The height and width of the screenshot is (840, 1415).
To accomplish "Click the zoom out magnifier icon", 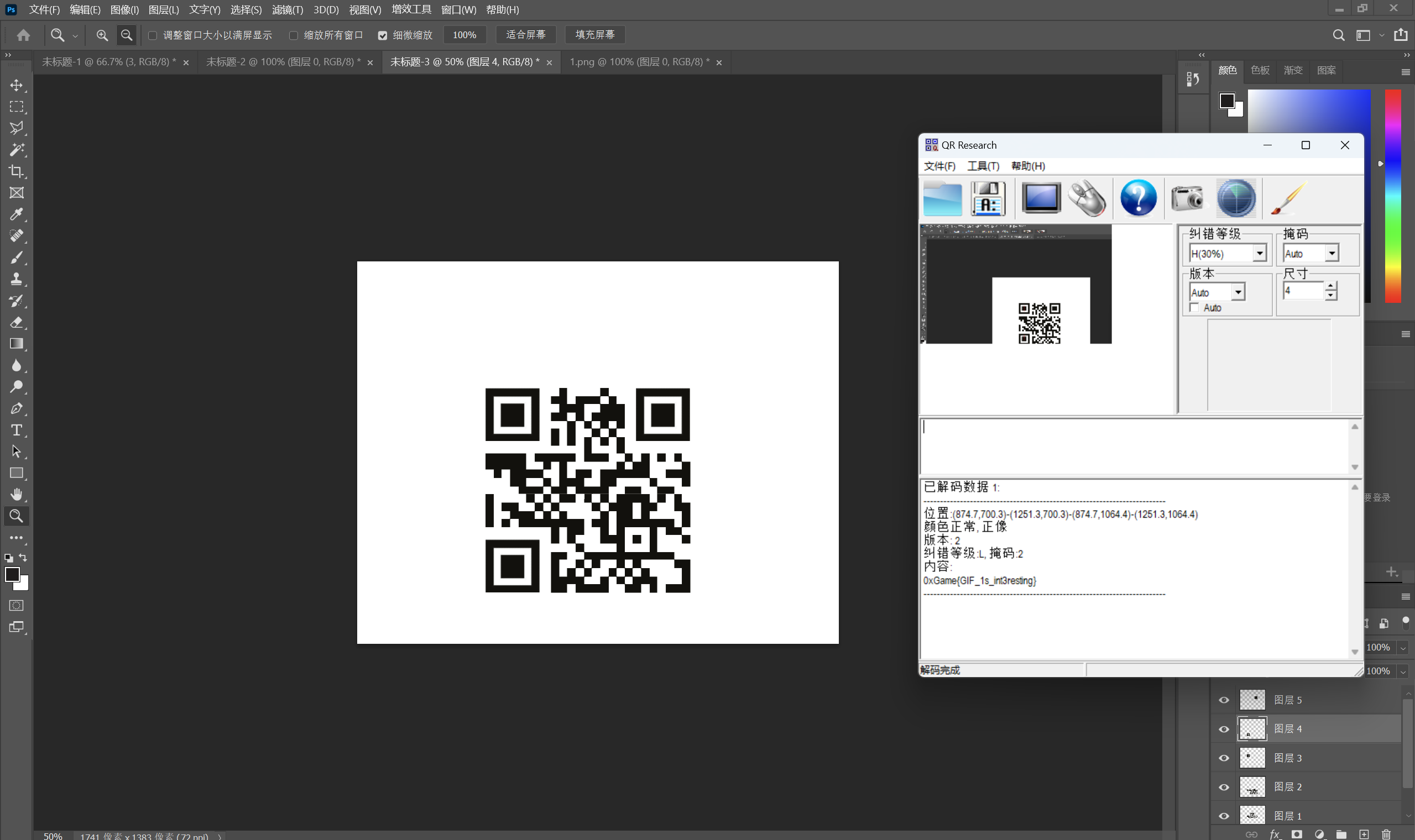I will pos(127,35).
